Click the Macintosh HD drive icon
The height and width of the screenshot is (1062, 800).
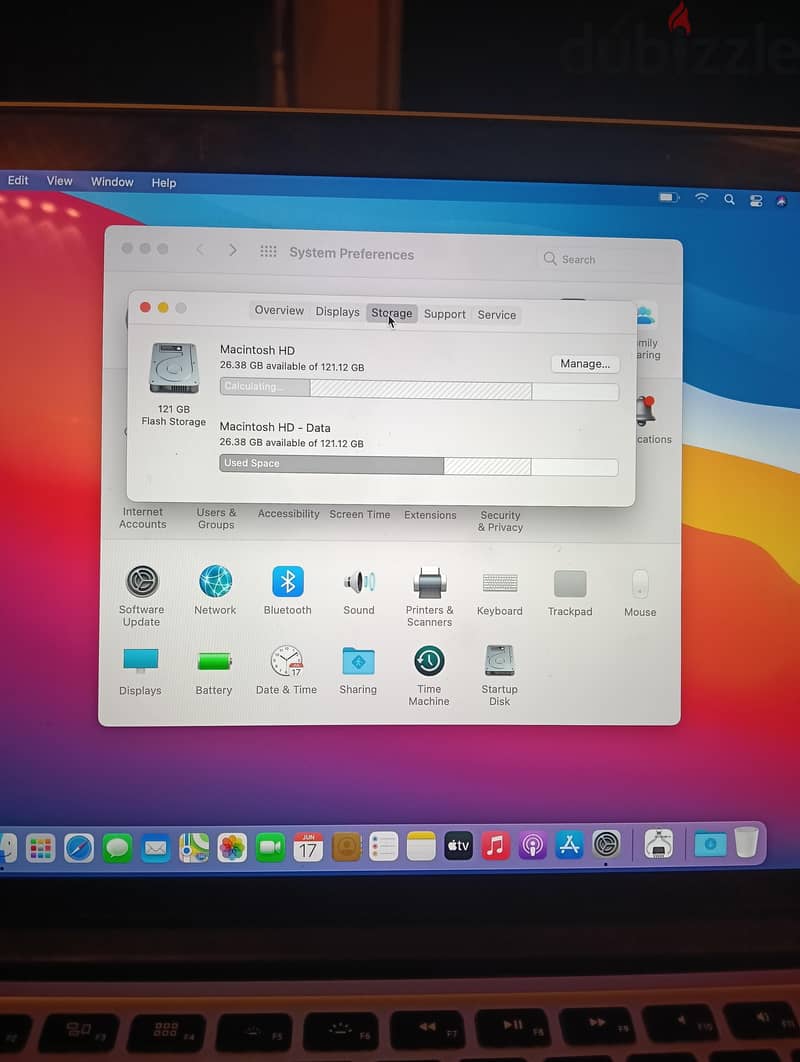click(x=174, y=368)
